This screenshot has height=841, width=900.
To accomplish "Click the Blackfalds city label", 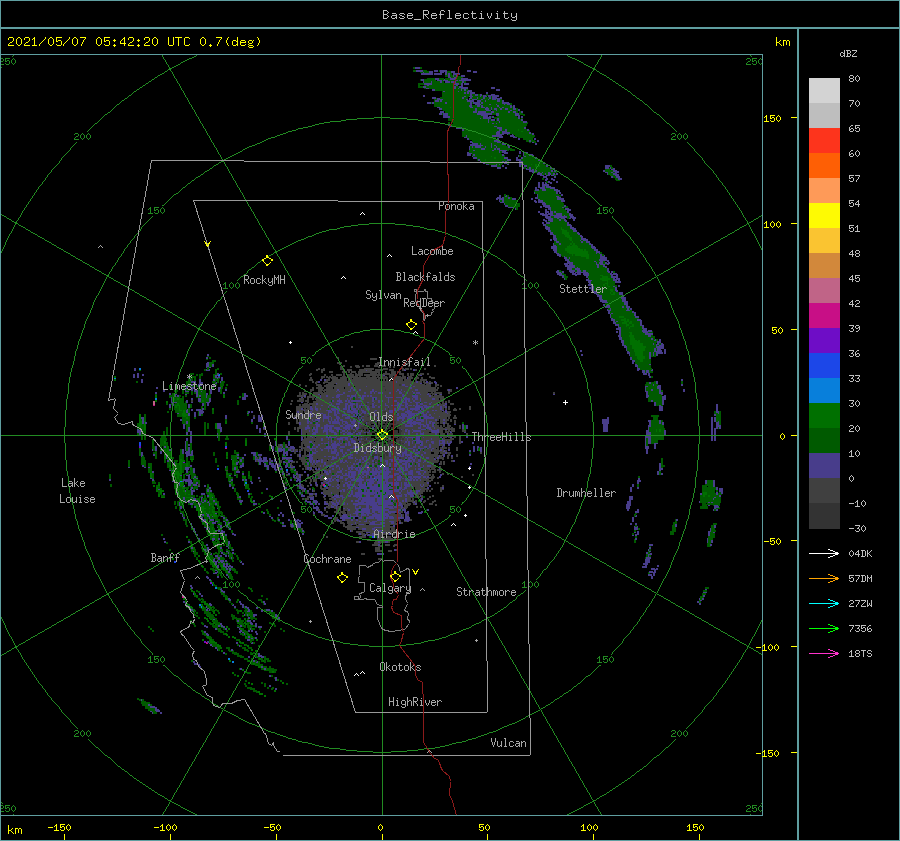I will 425,277.
